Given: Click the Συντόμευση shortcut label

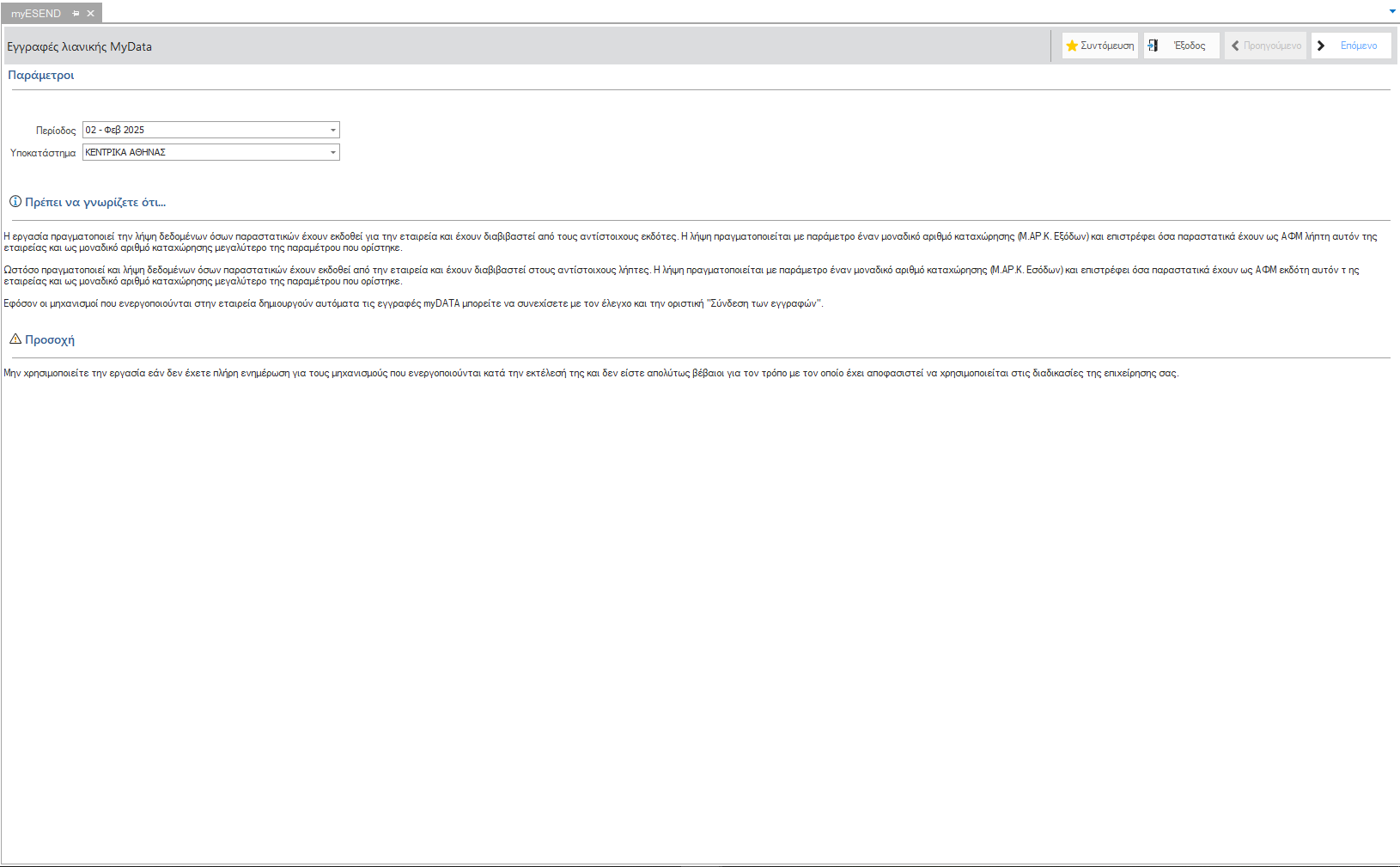Looking at the screenshot, I should pos(1107,46).
